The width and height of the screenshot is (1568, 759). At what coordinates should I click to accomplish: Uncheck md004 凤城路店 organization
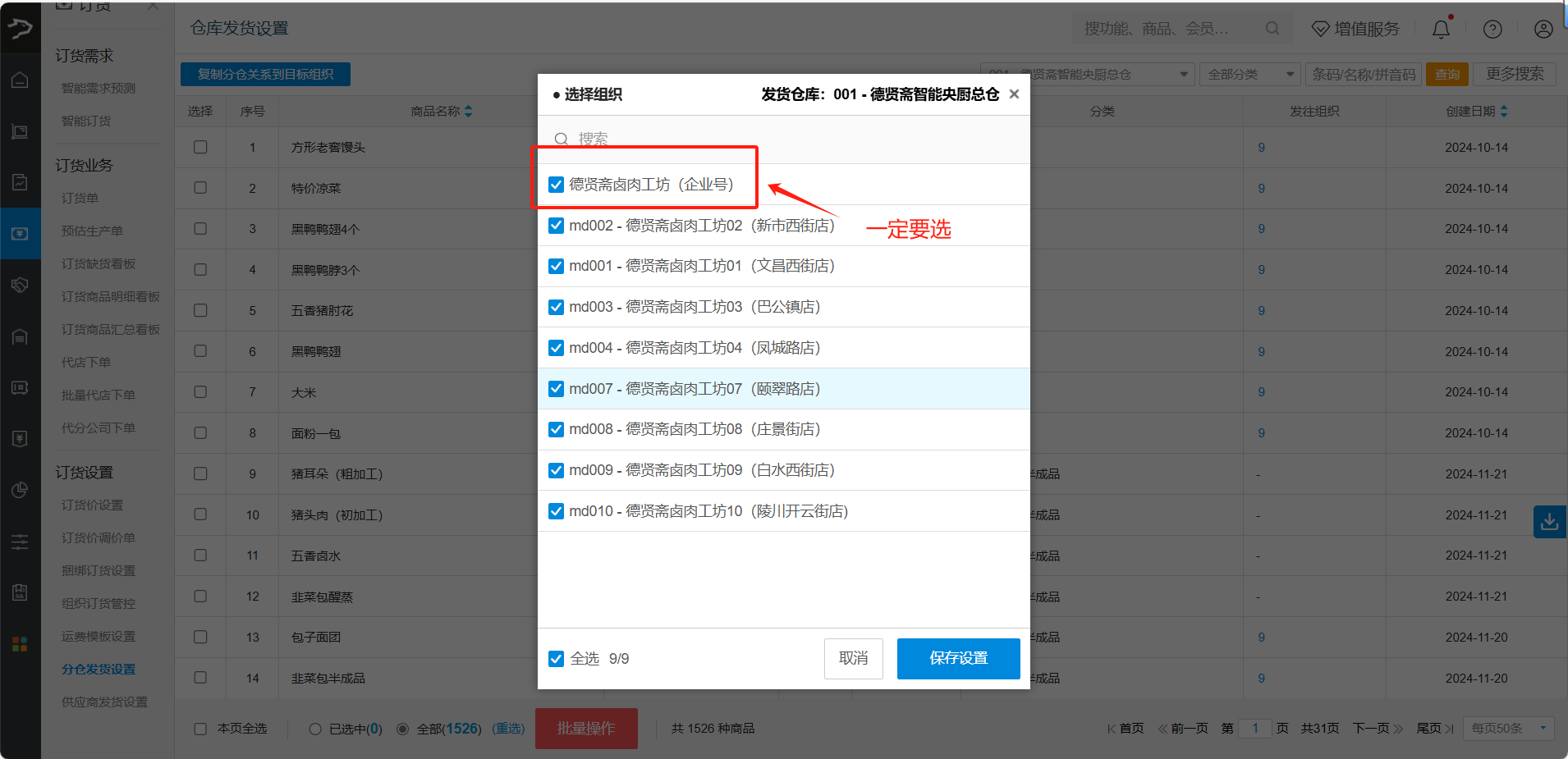[x=556, y=348]
